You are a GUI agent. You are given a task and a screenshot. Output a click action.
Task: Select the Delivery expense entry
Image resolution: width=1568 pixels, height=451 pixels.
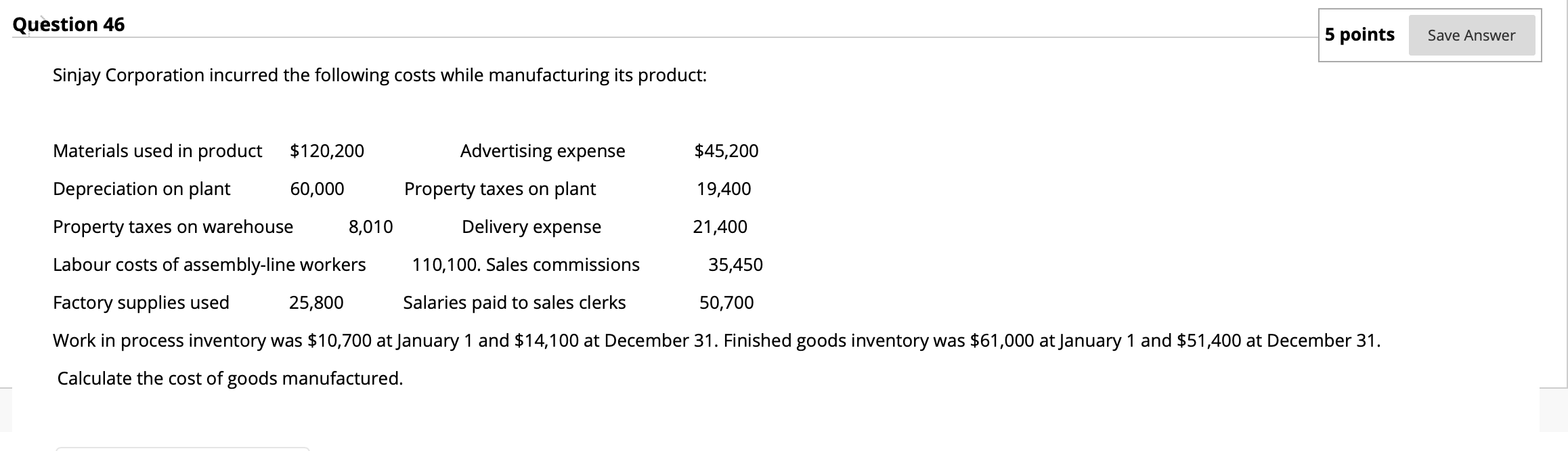[531, 227]
